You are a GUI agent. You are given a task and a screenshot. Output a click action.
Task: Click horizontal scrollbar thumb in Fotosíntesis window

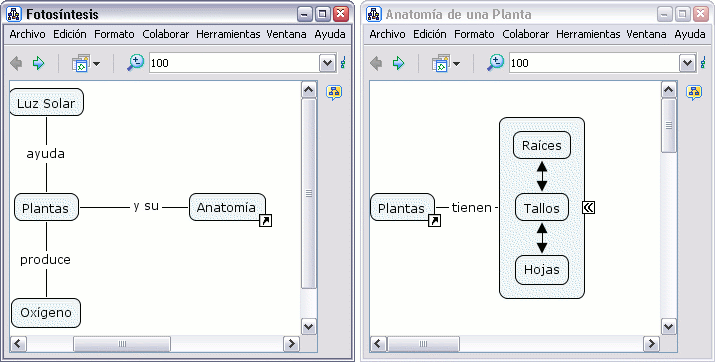(122, 344)
